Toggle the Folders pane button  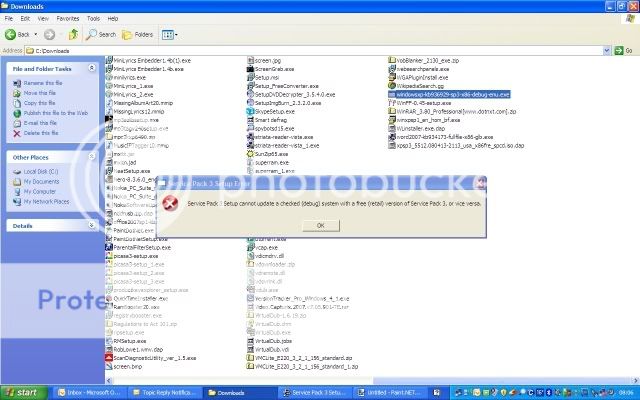tap(137, 33)
